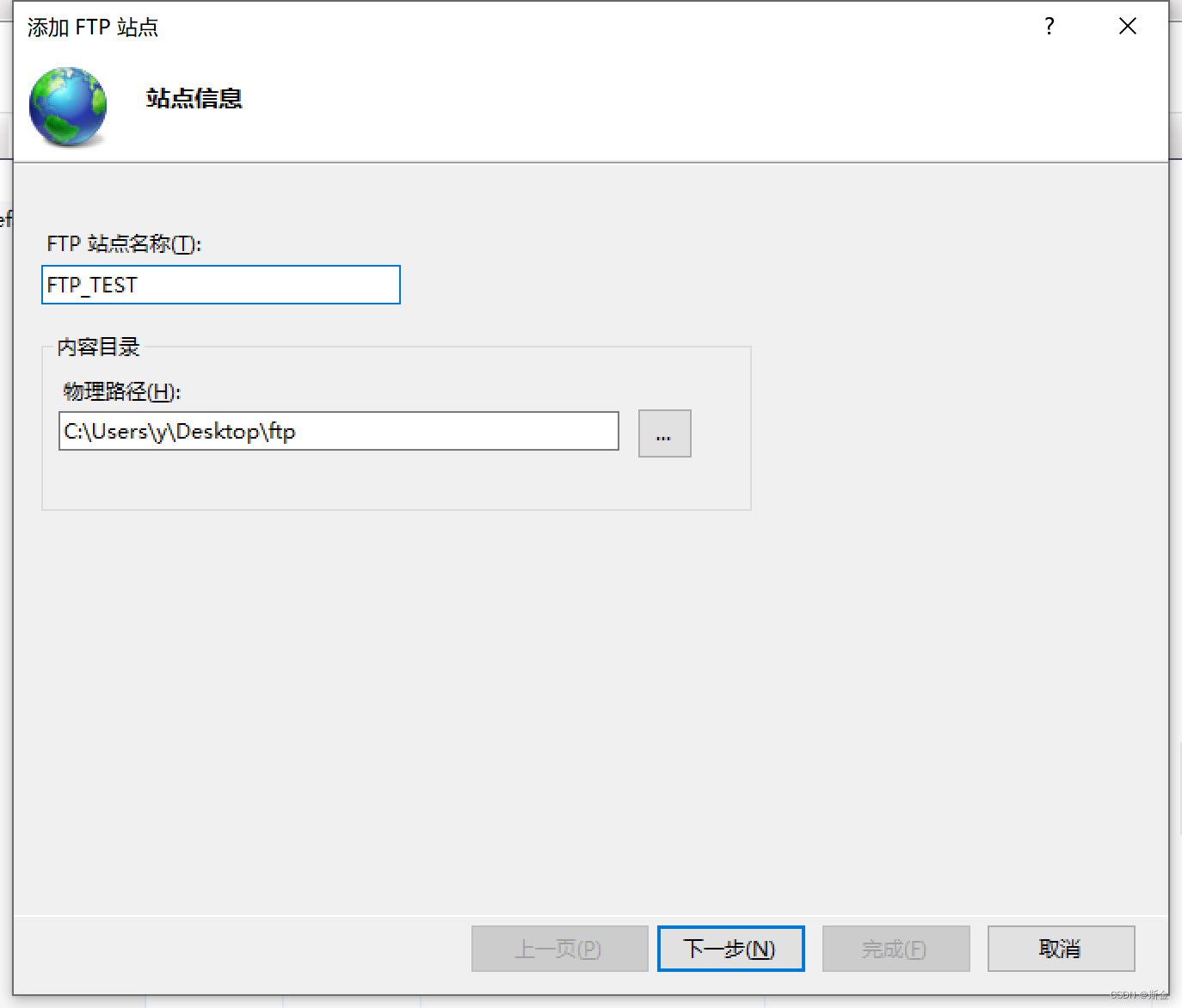The width and height of the screenshot is (1182, 1008).
Task: Click the 下一步(N) button to proceed
Action: click(x=730, y=949)
